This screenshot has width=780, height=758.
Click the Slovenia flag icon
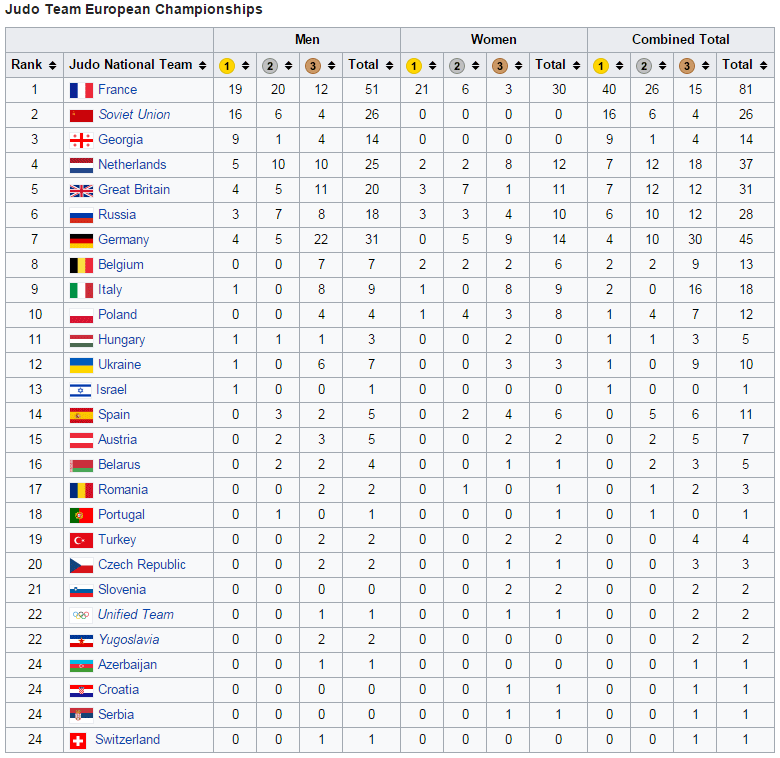(81, 590)
